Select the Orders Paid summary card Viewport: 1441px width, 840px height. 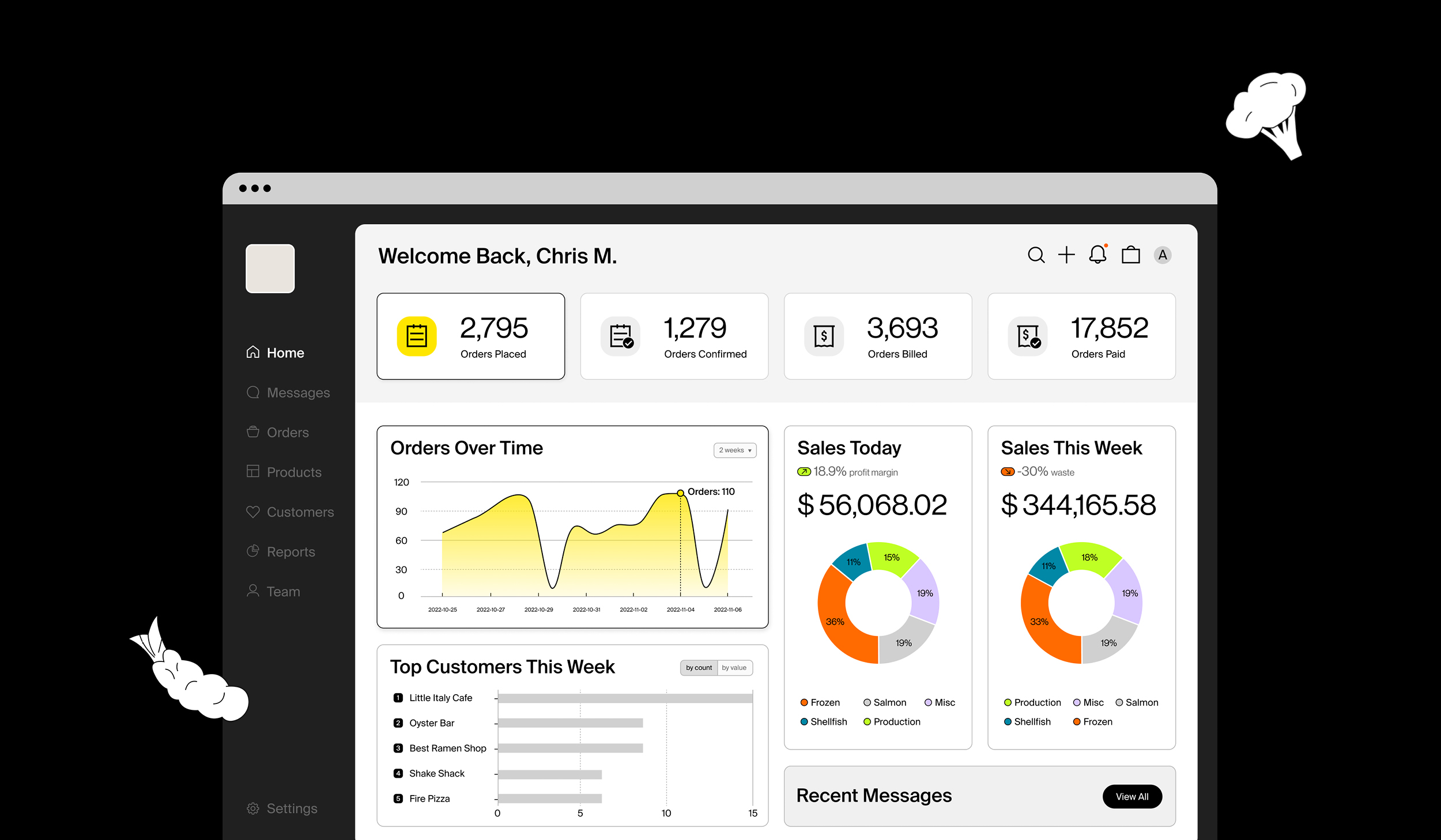pyautogui.click(x=1081, y=336)
